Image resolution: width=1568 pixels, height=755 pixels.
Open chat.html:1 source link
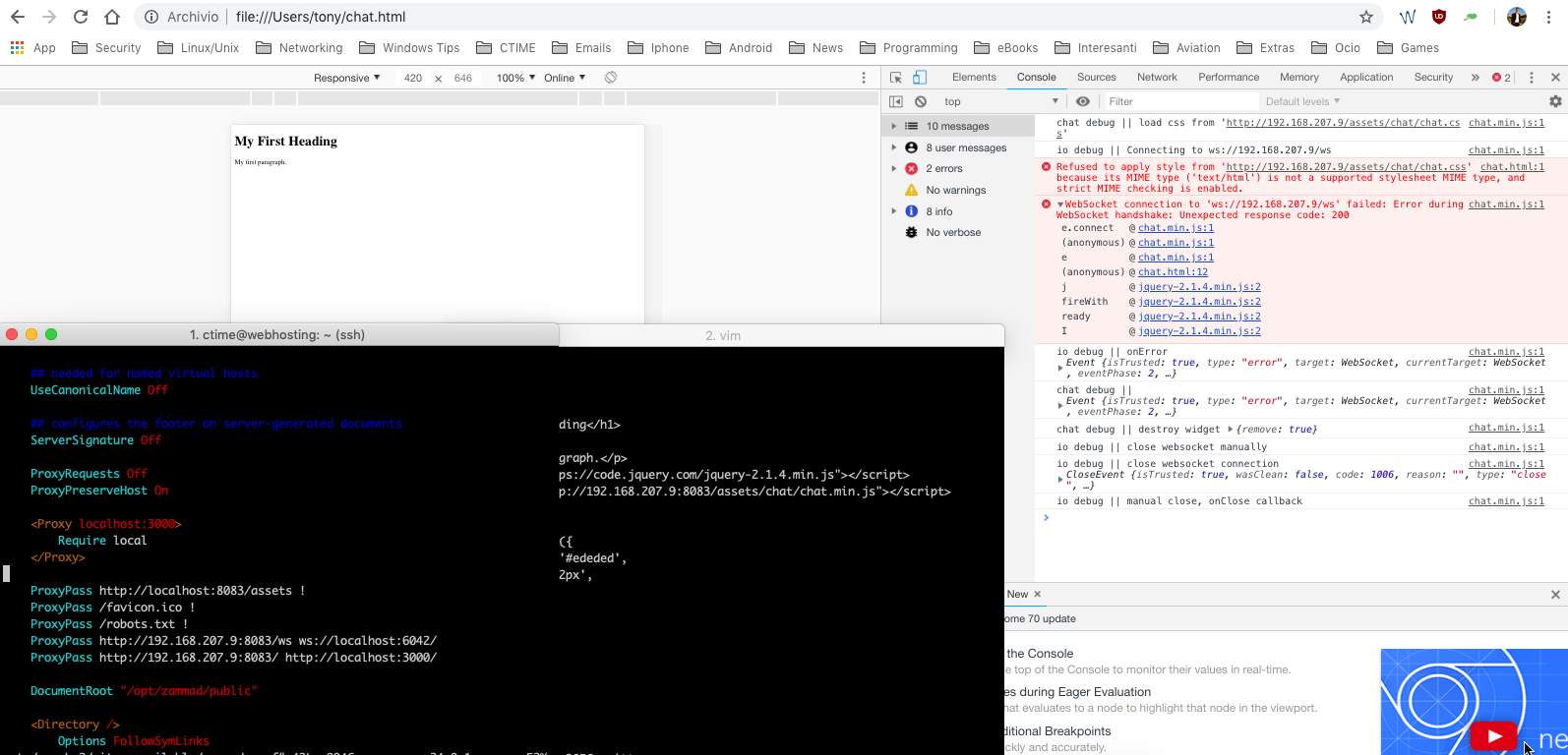click(x=1512, y=167)
